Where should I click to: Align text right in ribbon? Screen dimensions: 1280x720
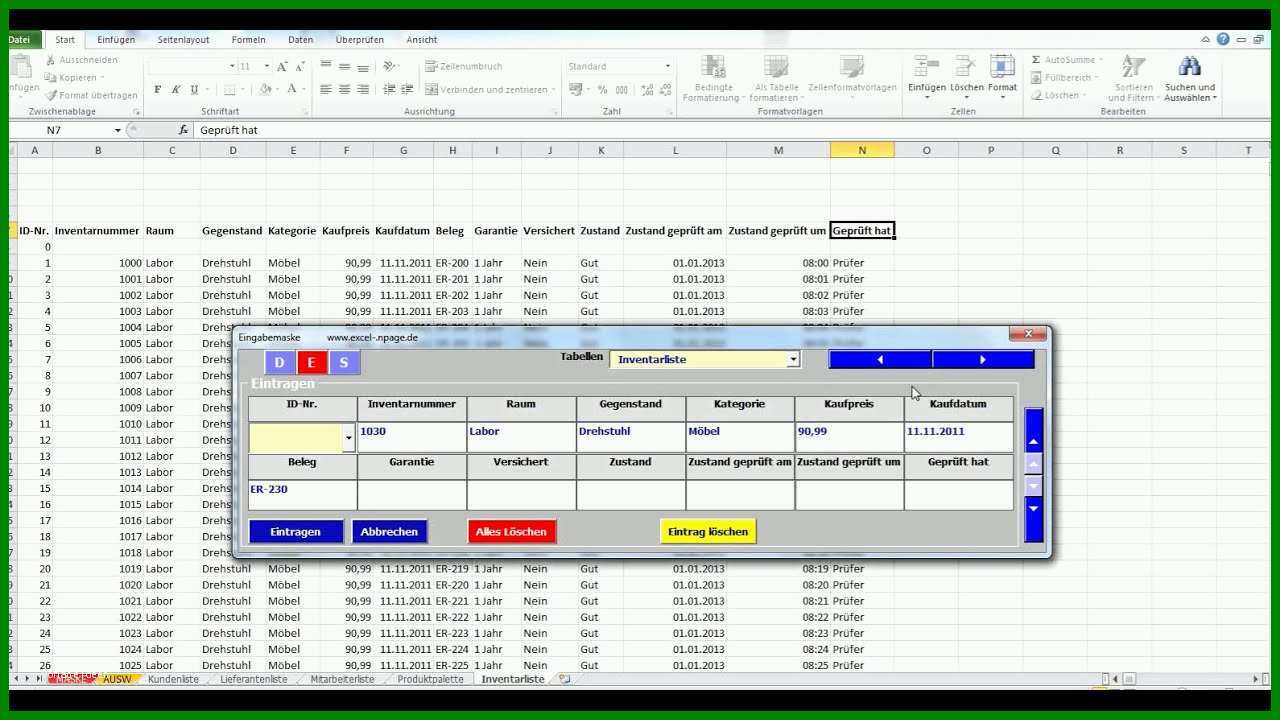[363, 89]
